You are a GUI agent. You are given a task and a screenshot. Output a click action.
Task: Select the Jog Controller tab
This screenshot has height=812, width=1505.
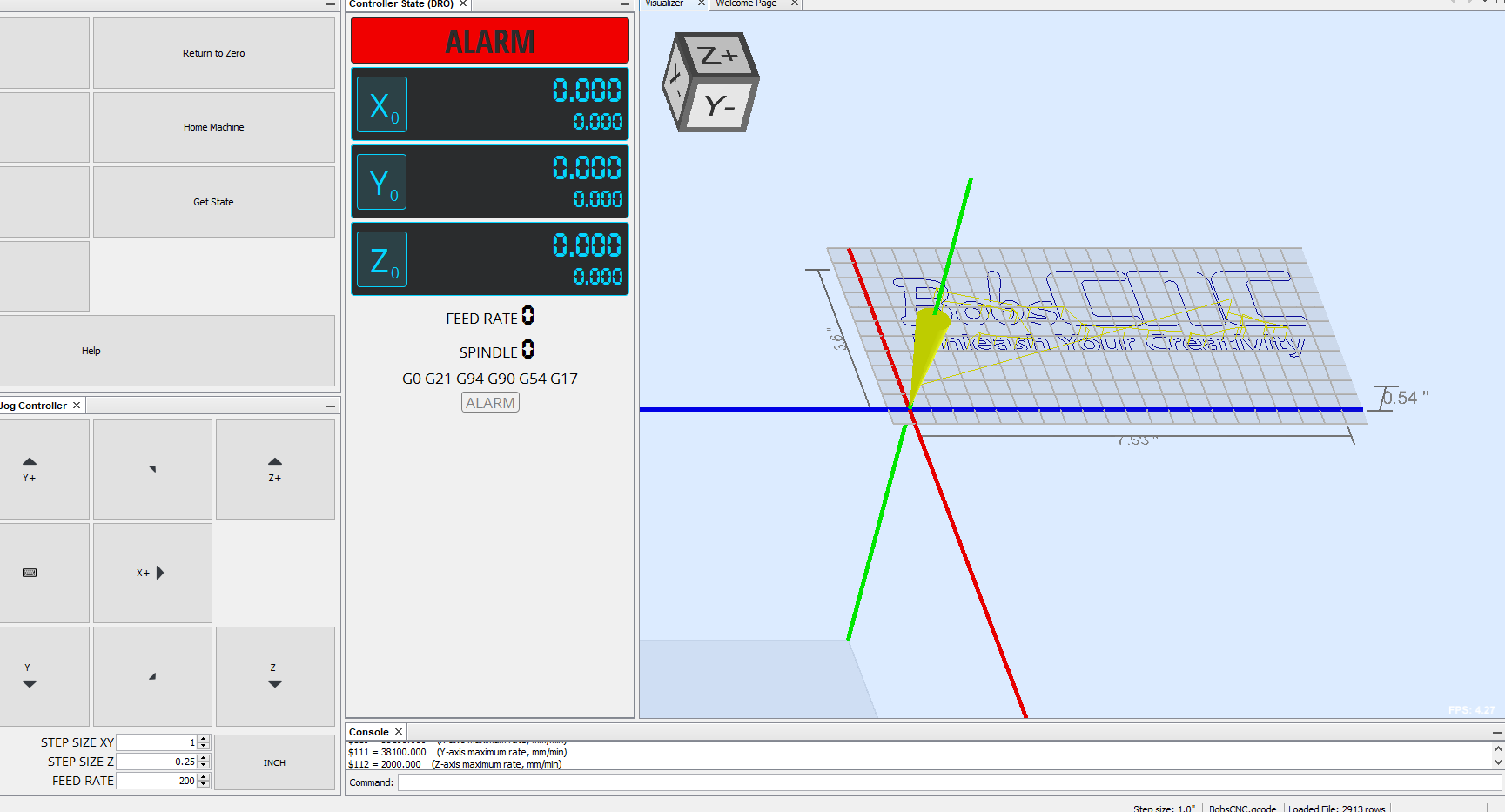coord(33,406)
